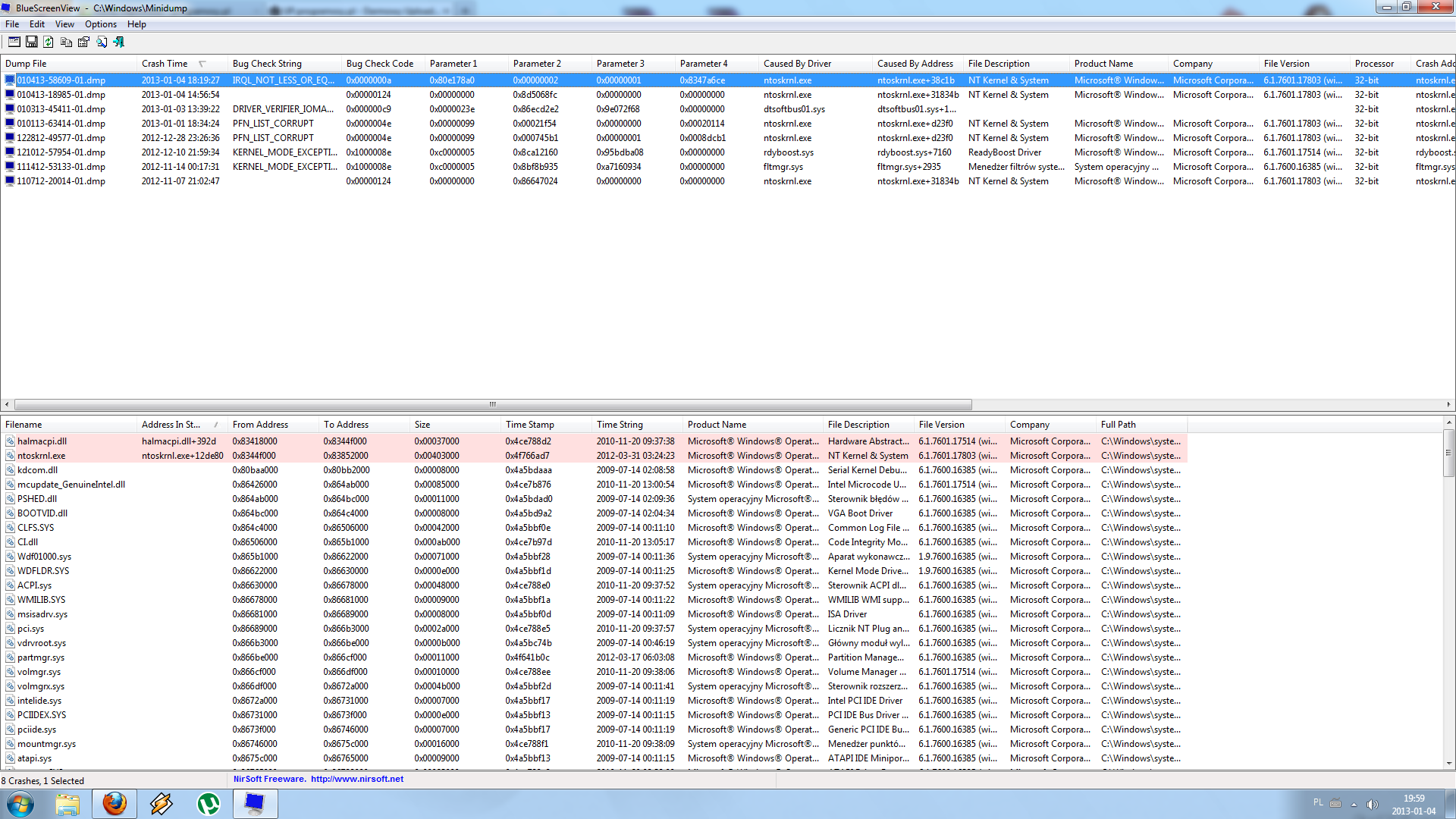The height and width of the screenshot is (819, 1456).
Task: Select the 010113-63414-01.dmp row
Action: tap(728, 124)
